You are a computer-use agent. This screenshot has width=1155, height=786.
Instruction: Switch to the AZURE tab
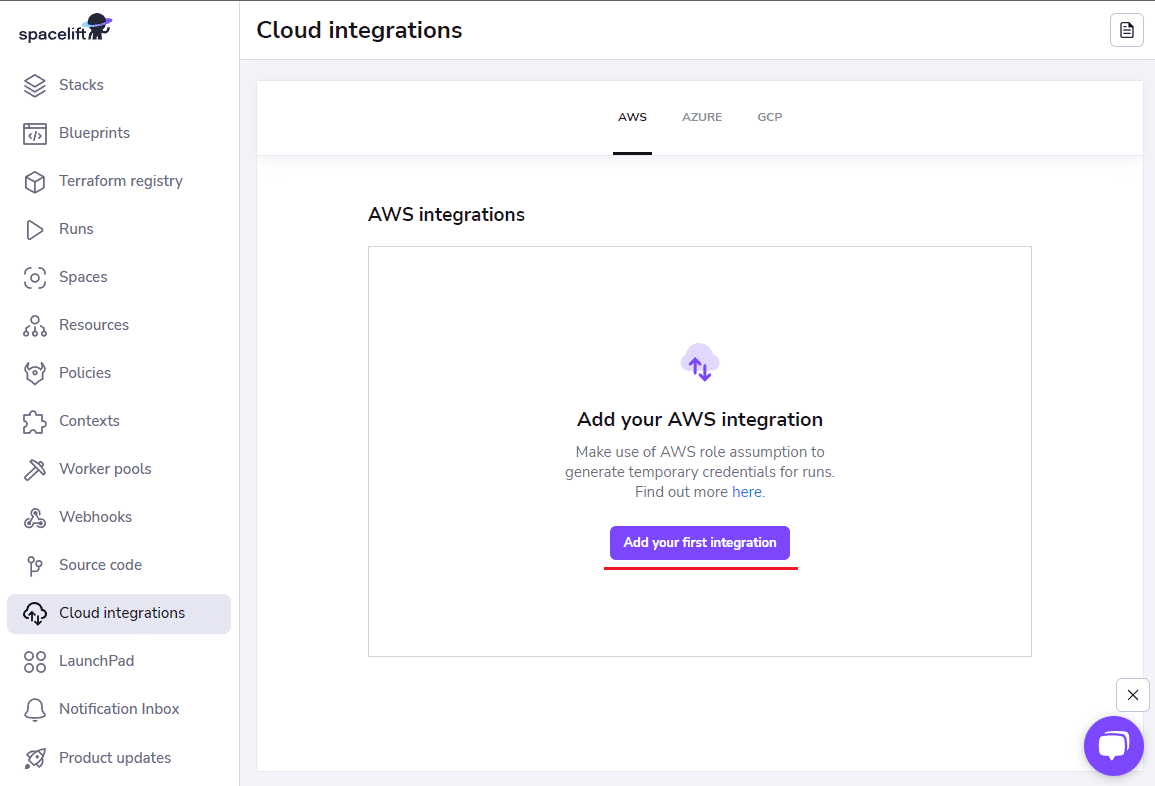click(702, 117)
